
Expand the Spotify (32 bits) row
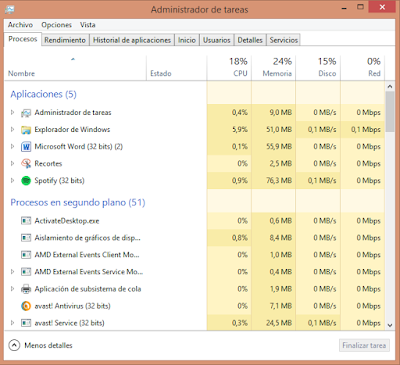[x=12, y=180]
